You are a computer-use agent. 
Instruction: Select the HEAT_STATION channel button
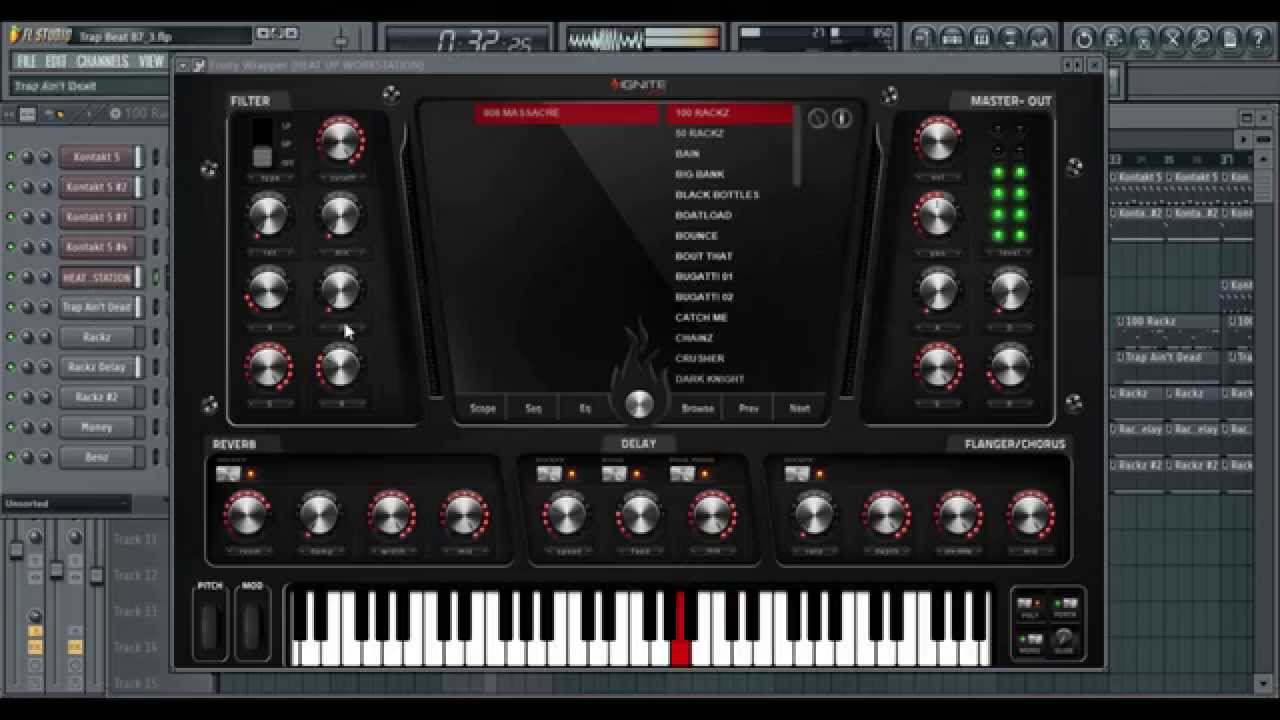(96, 277)
